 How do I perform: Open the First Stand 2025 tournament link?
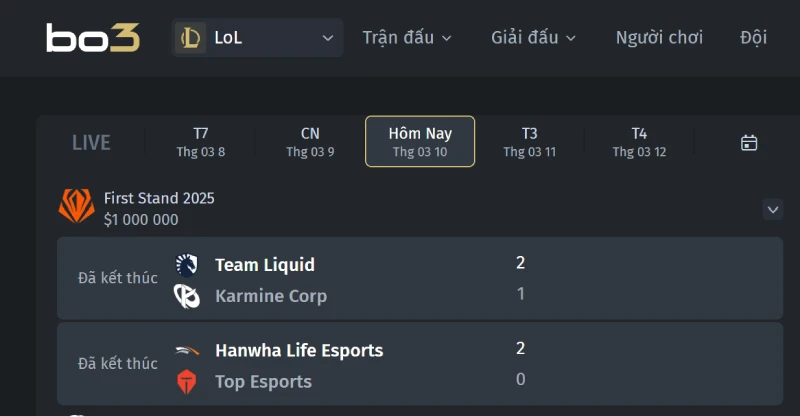point(159,198)
